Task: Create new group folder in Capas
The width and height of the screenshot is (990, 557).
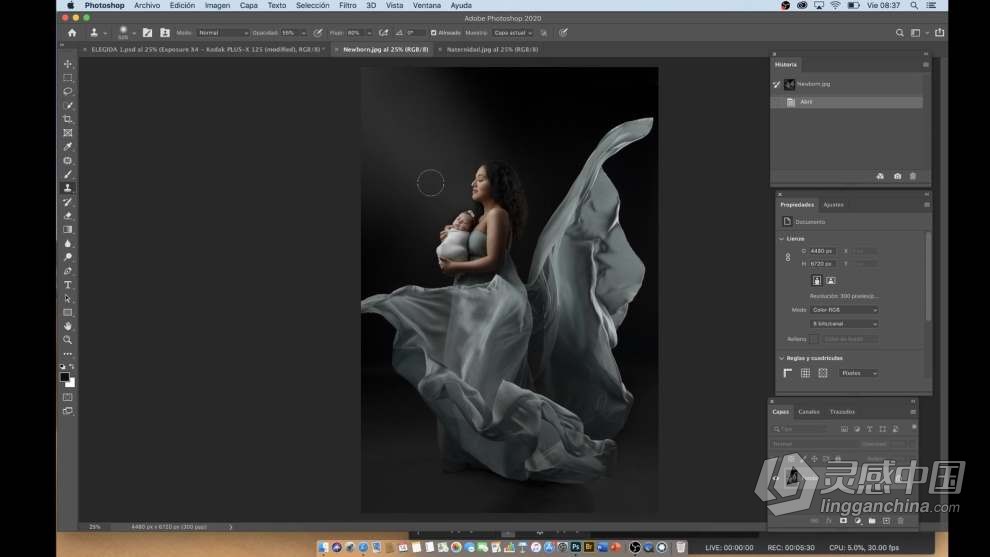Action: coord(872,521)
